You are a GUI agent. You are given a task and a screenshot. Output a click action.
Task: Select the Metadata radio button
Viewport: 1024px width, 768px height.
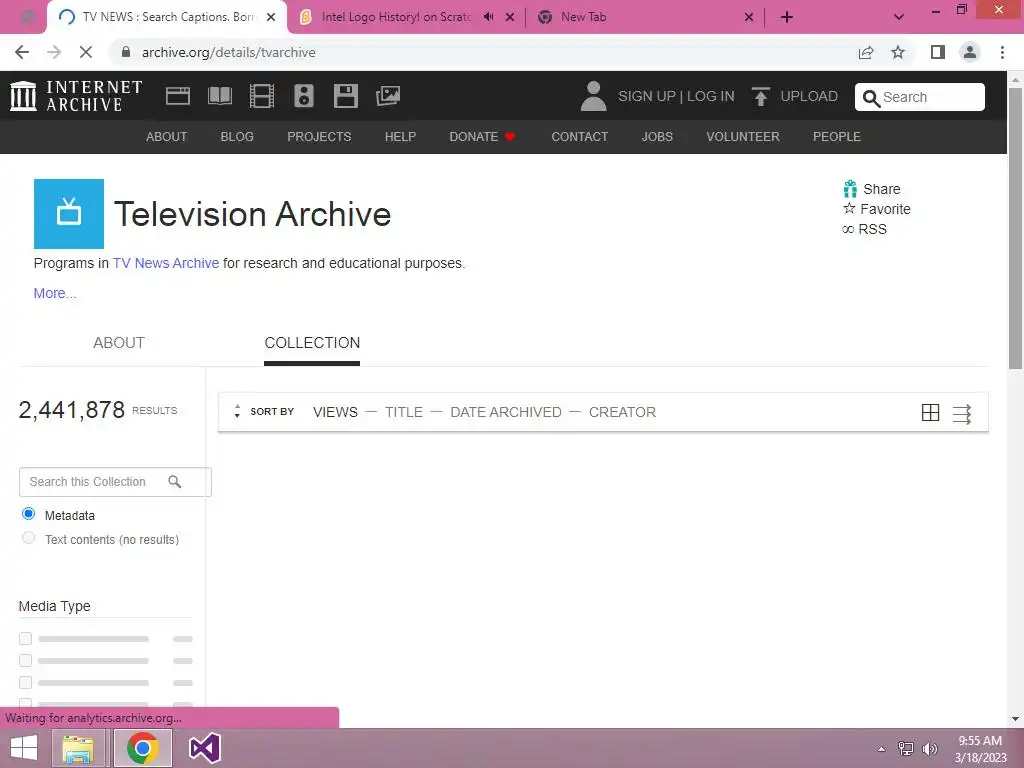[x=28, y=514]
